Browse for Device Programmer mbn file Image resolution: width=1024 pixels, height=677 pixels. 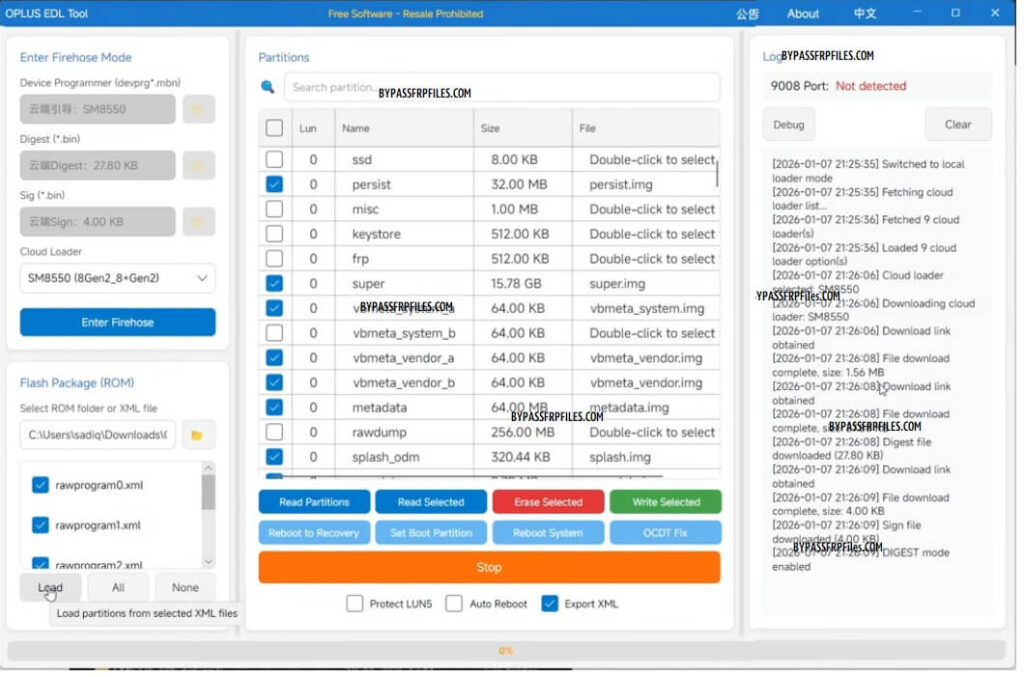tap(199, 109)
